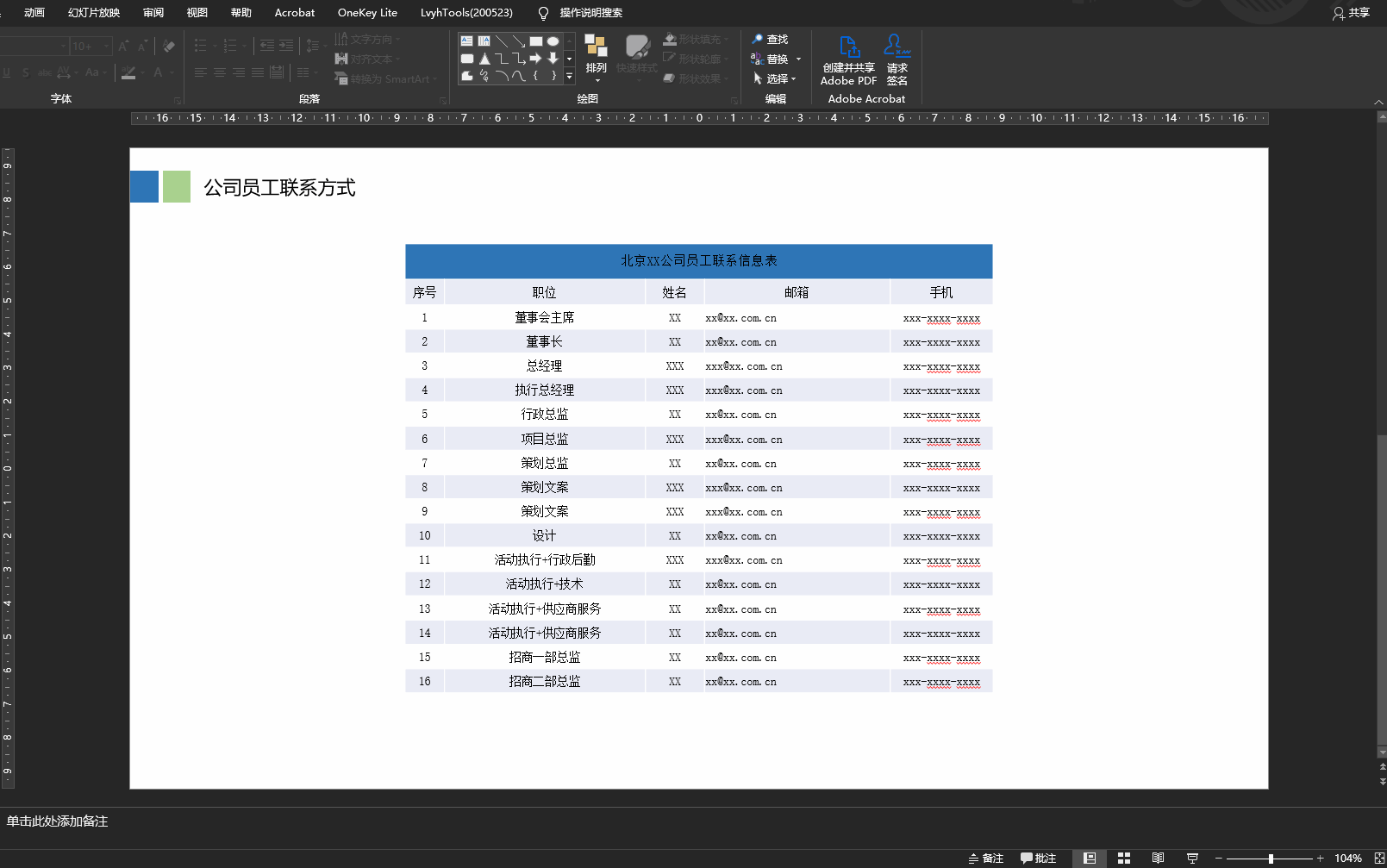The height and width of the screenshot is (868, 1387).
Task: Pick the straight line shape
Action: pos(501,41)
